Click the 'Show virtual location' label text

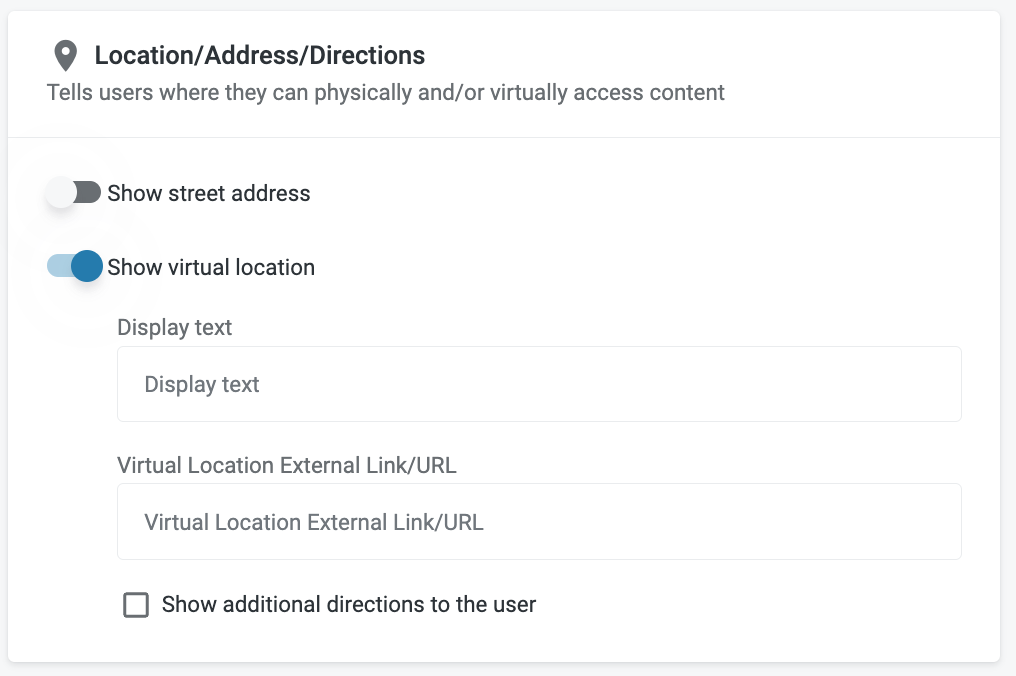tap(211, 267)
